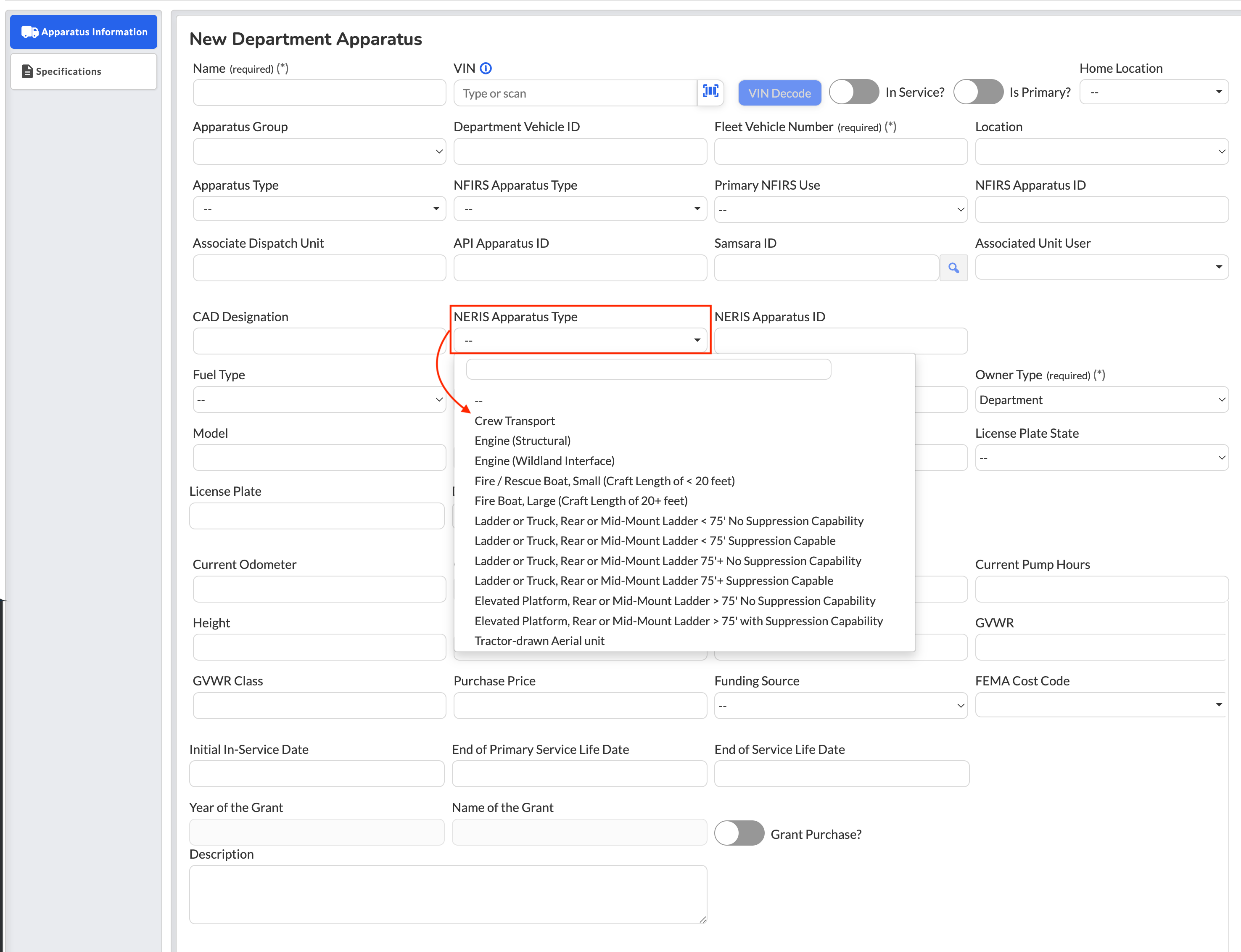This screenshot has width=1241, height=952.
Task: Click the VIN Type or scan field
Action: (575, 93)
